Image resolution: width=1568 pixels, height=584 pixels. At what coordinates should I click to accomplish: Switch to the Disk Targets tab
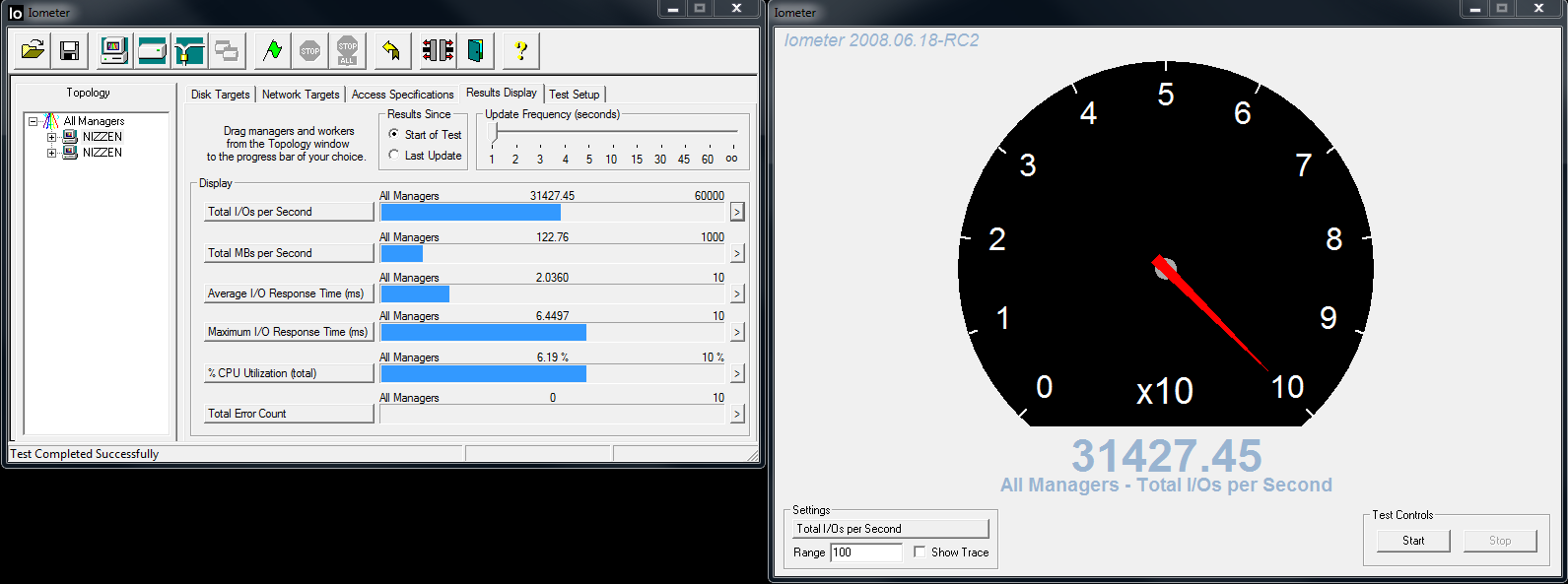click(221, 95)
